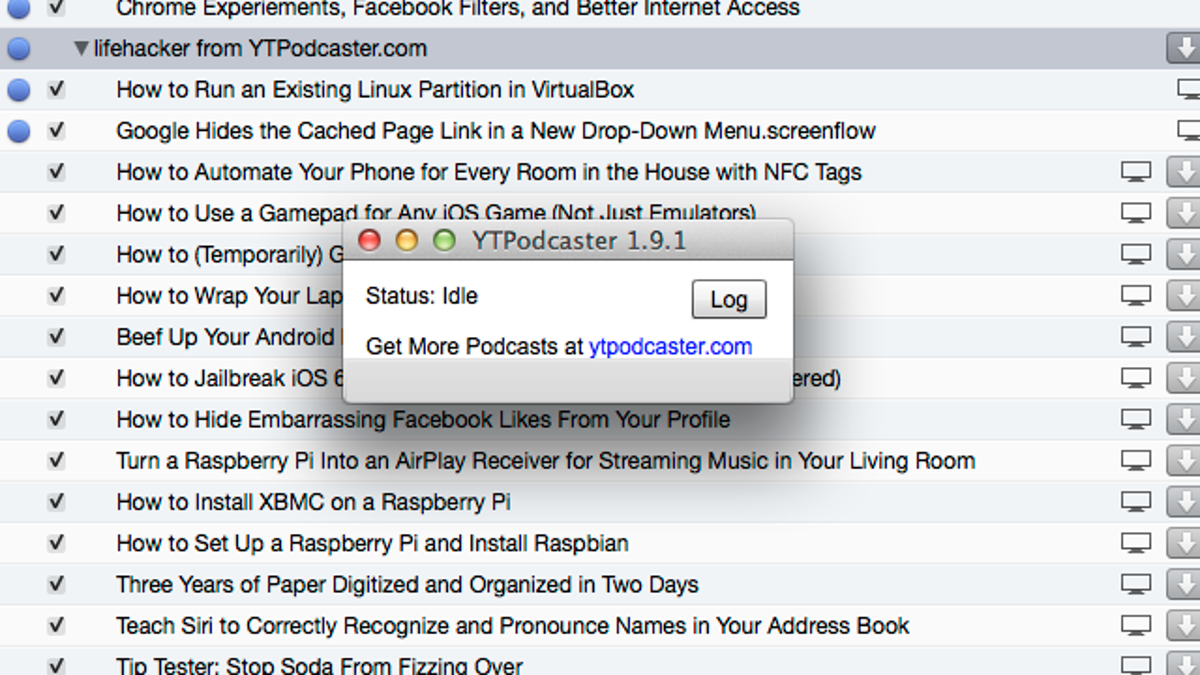
Task: Download the Automate Your Phone NFC Tags episode
Action: pos(1183,172)
